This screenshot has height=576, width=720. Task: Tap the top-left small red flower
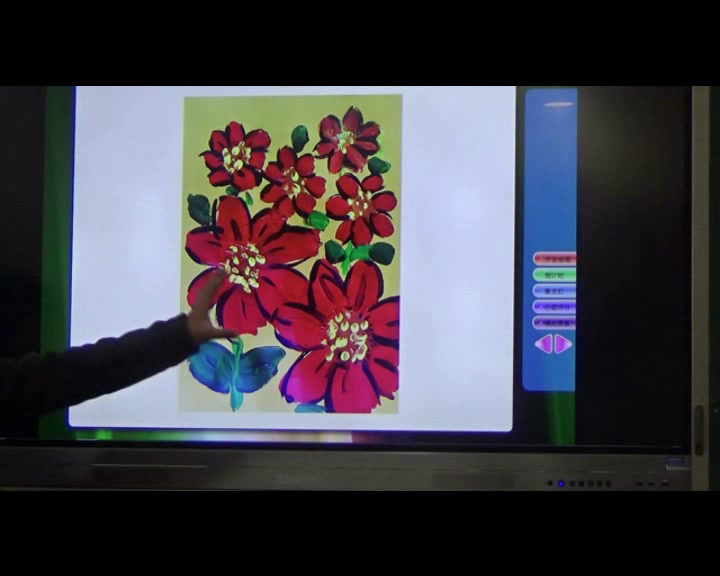(x=236, y=155)
